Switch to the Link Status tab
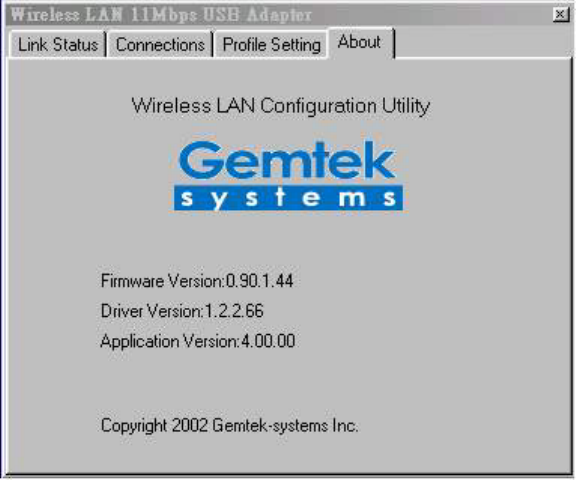The image size is (576, 480). click(x=58, y=44)
